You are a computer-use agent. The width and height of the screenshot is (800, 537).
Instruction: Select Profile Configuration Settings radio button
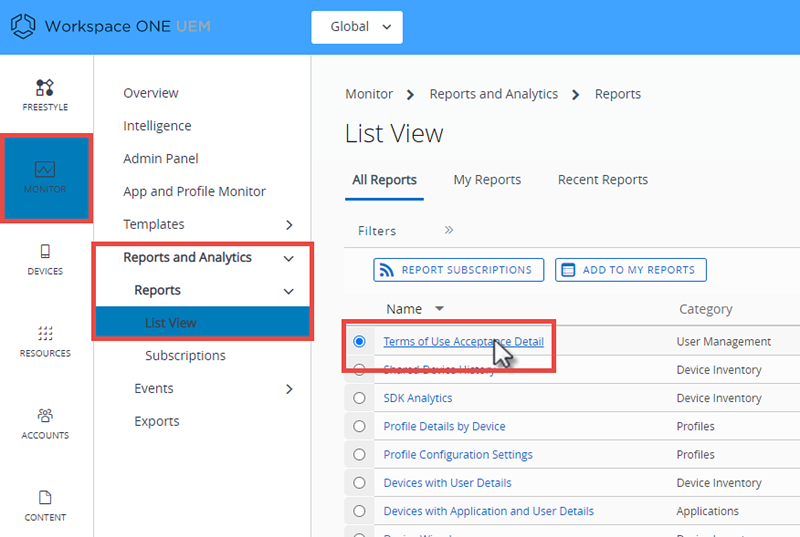[359, 454]
